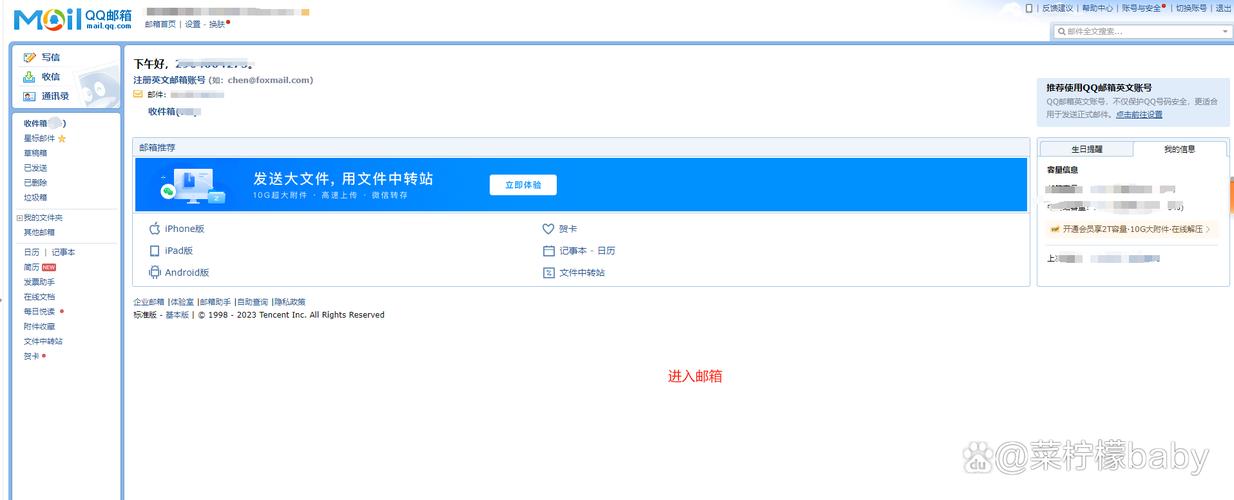Open 反馈建议 in top bar
Viewport: 1234px width, 500px height.
coord(1057,8)
